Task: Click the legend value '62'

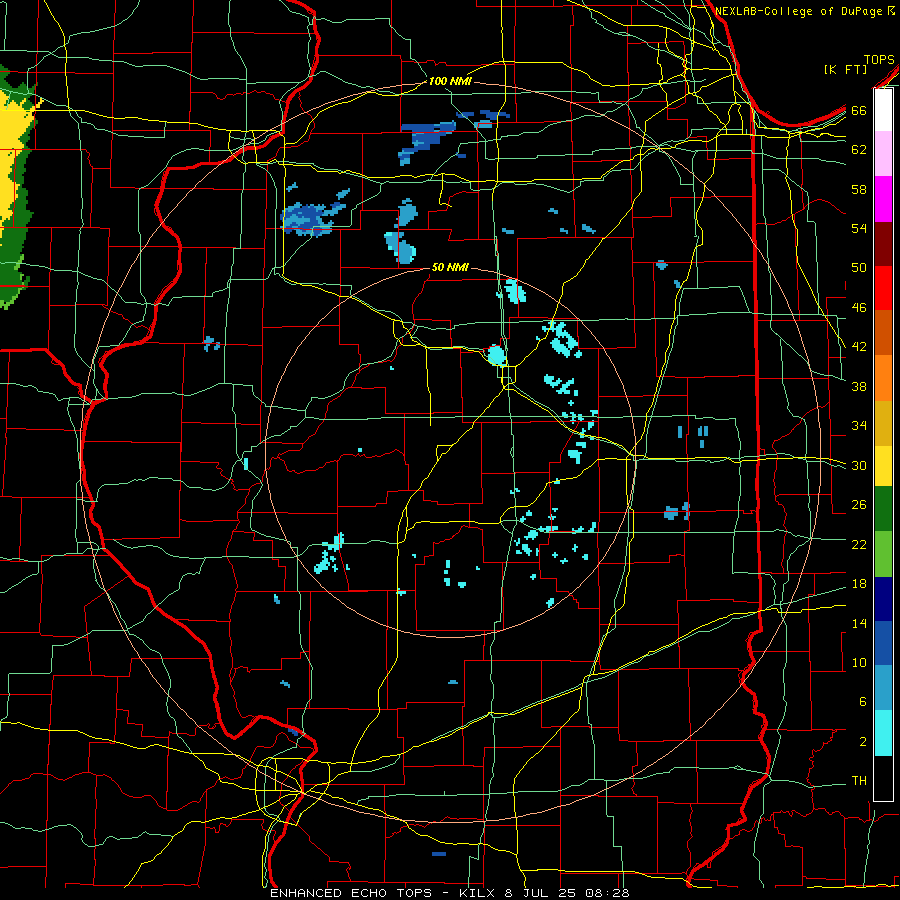Action: click(x=859, y=149)
